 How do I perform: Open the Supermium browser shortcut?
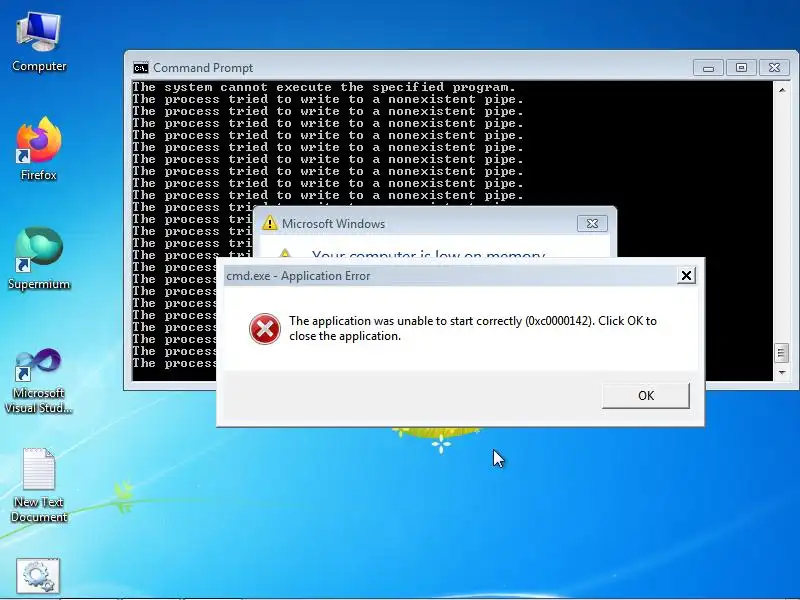39,259
